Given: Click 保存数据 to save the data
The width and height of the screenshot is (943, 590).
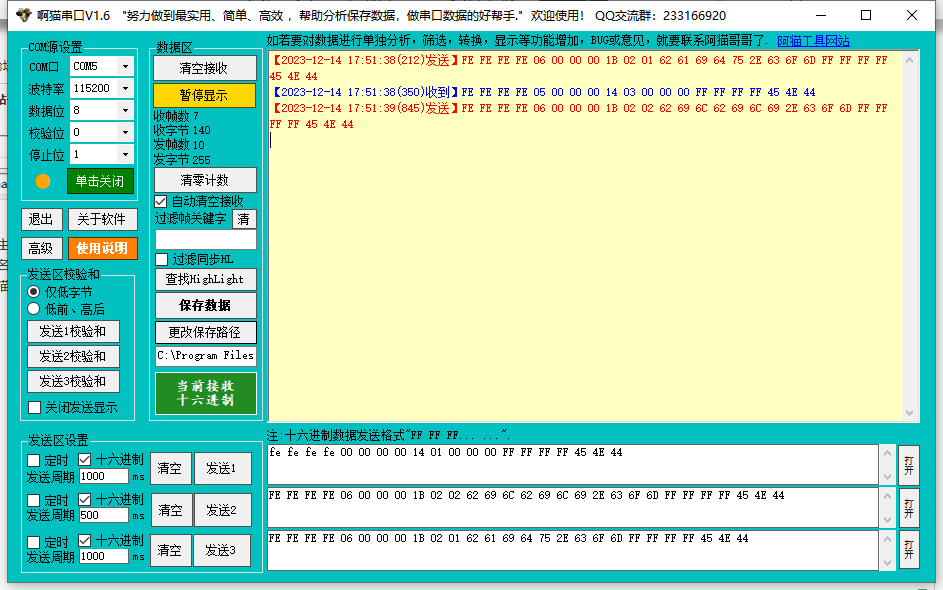Looking at the screenshot, I should 205,306.
